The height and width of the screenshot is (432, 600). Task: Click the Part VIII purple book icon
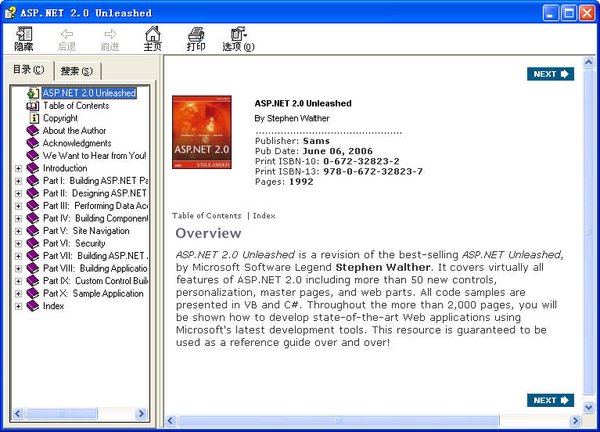pos(33,268)
